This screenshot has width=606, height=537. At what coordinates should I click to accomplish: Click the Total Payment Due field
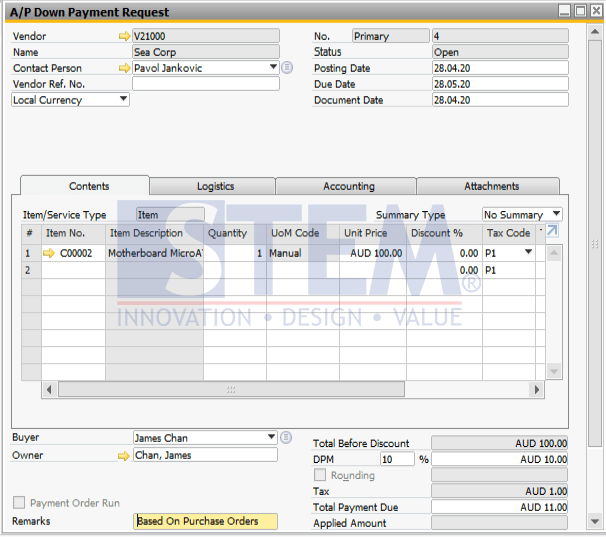(499, 507)
